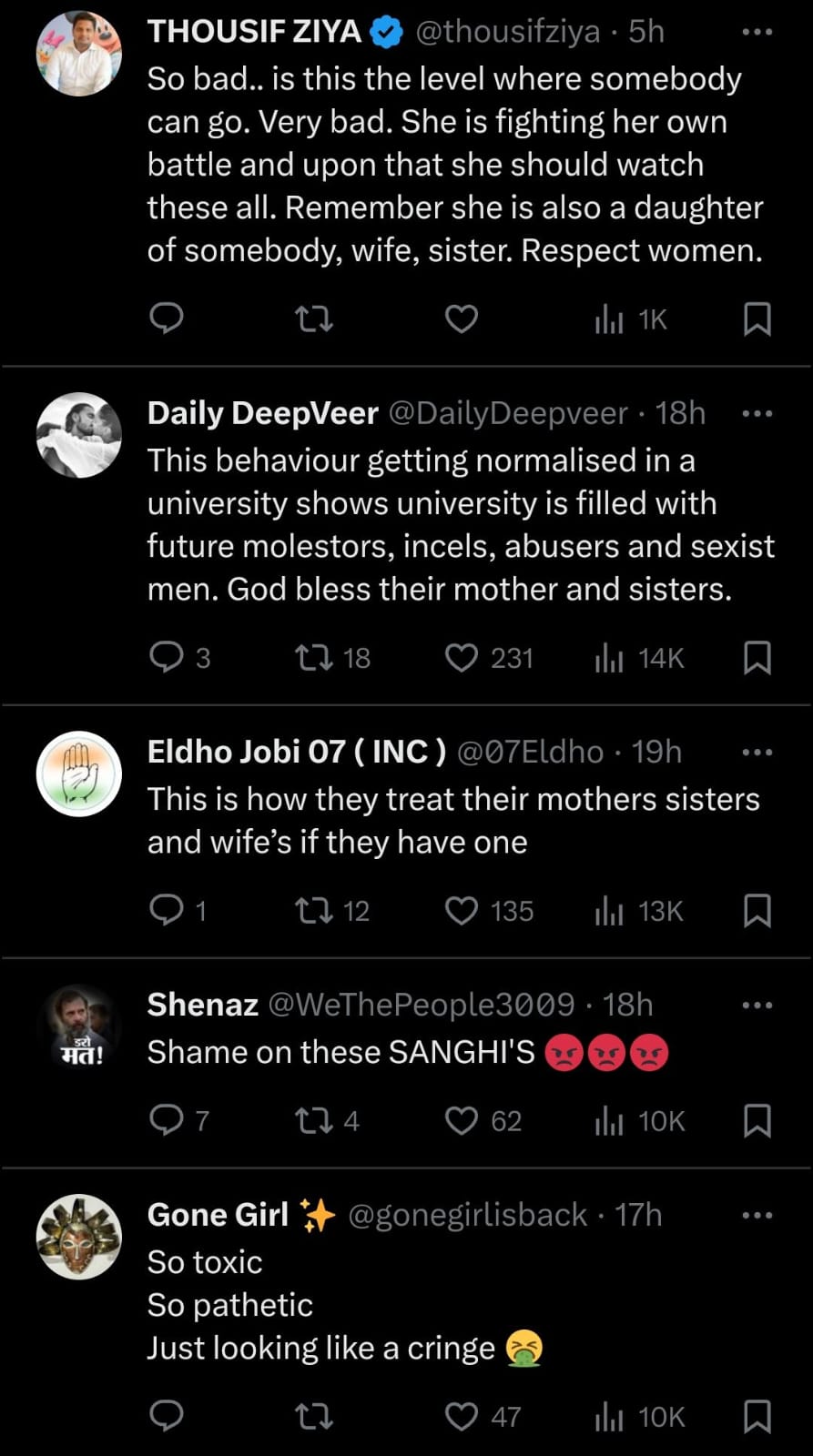Viewport: 813px width, 1456px height.
Task: Bookmark Gone Girl's tweet
Action: [x=757, y=1416]
